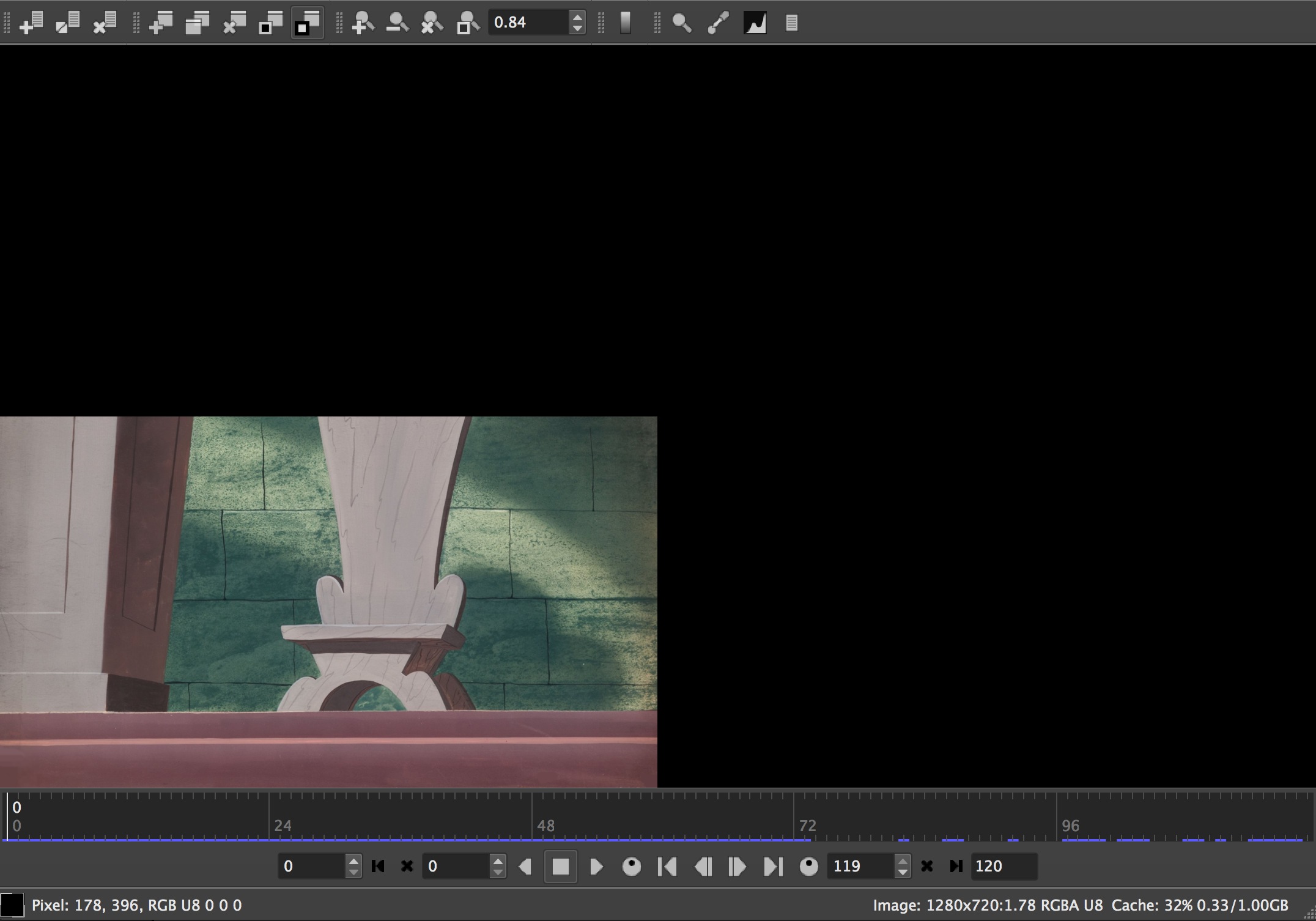The image size is (1316, 921).
Task: Increment current frame with up arrow
Action: (x=353, y=860)
